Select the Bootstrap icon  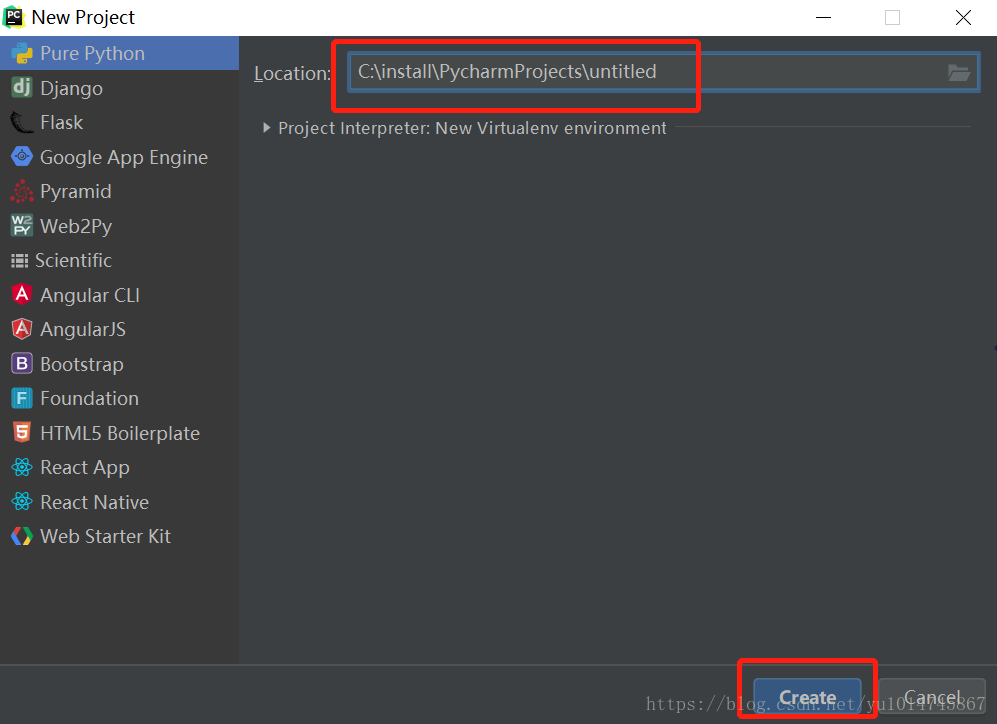22,364
